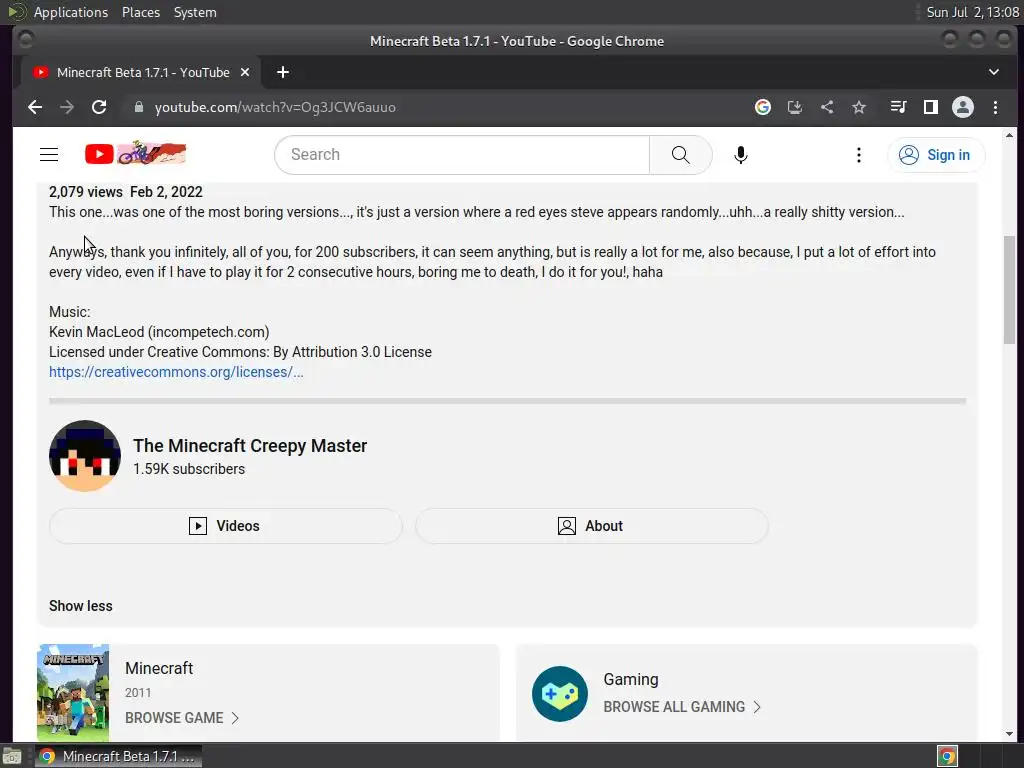
Task: Expand the tab search dropdown arrow
Action: 993,72
